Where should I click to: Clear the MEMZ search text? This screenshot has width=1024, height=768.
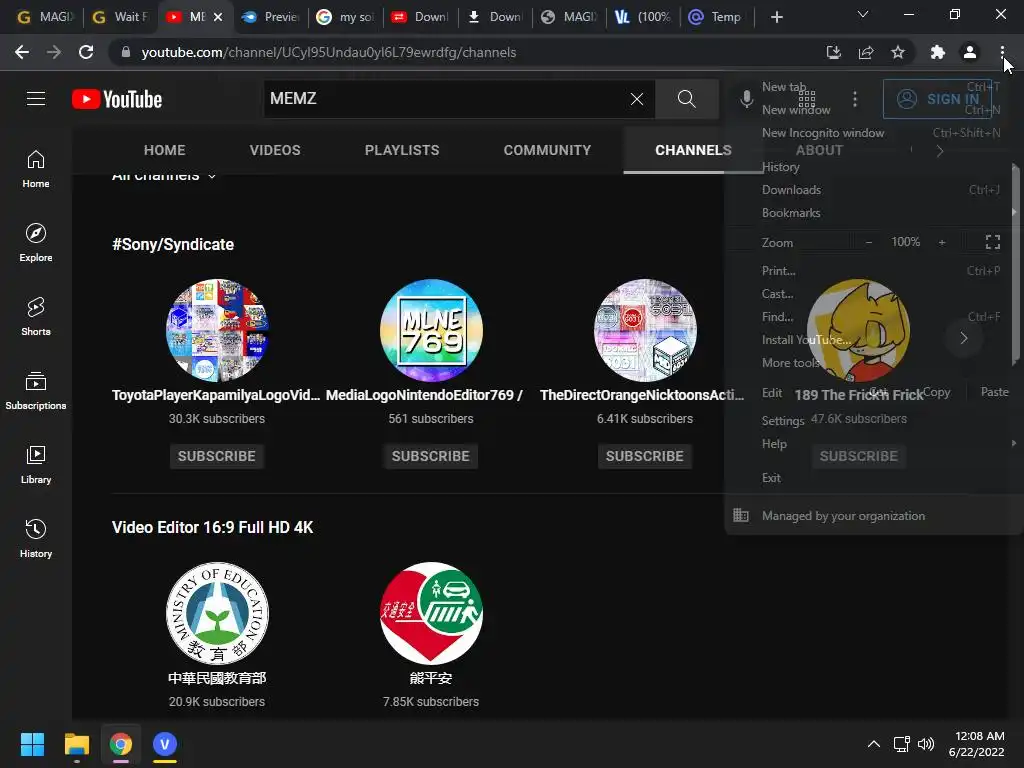[x=637, y=99]
